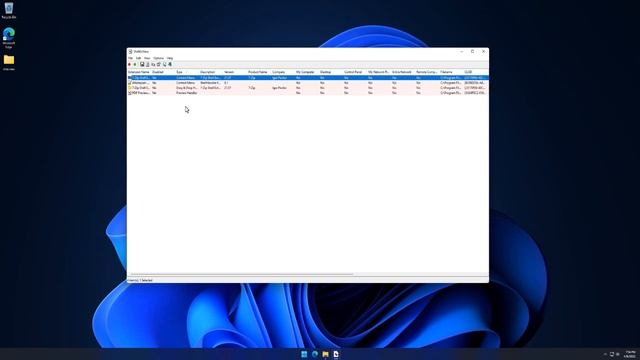Click the Properties toolbar icon
Screen dimensions: 640x360
pos(159,64)
